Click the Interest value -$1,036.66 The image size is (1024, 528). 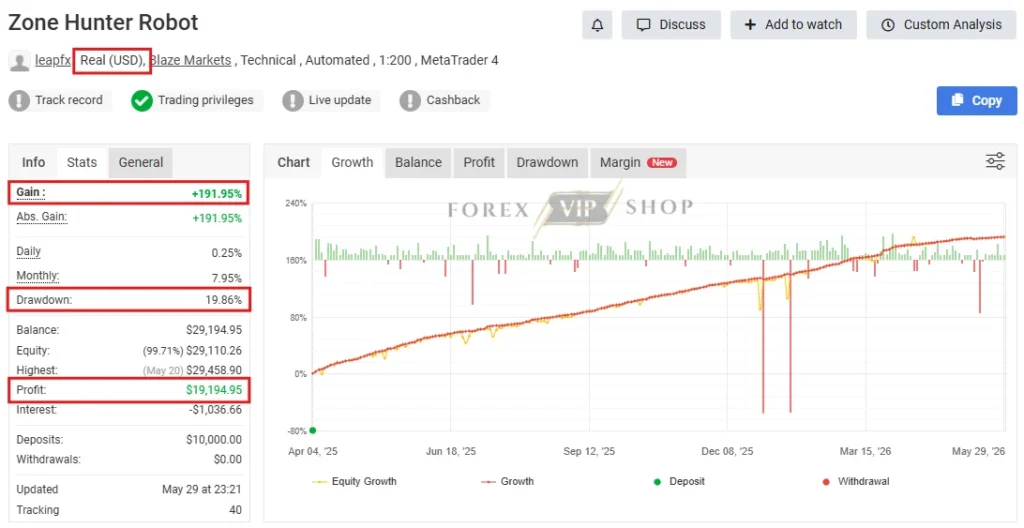(x=216, y=410)
